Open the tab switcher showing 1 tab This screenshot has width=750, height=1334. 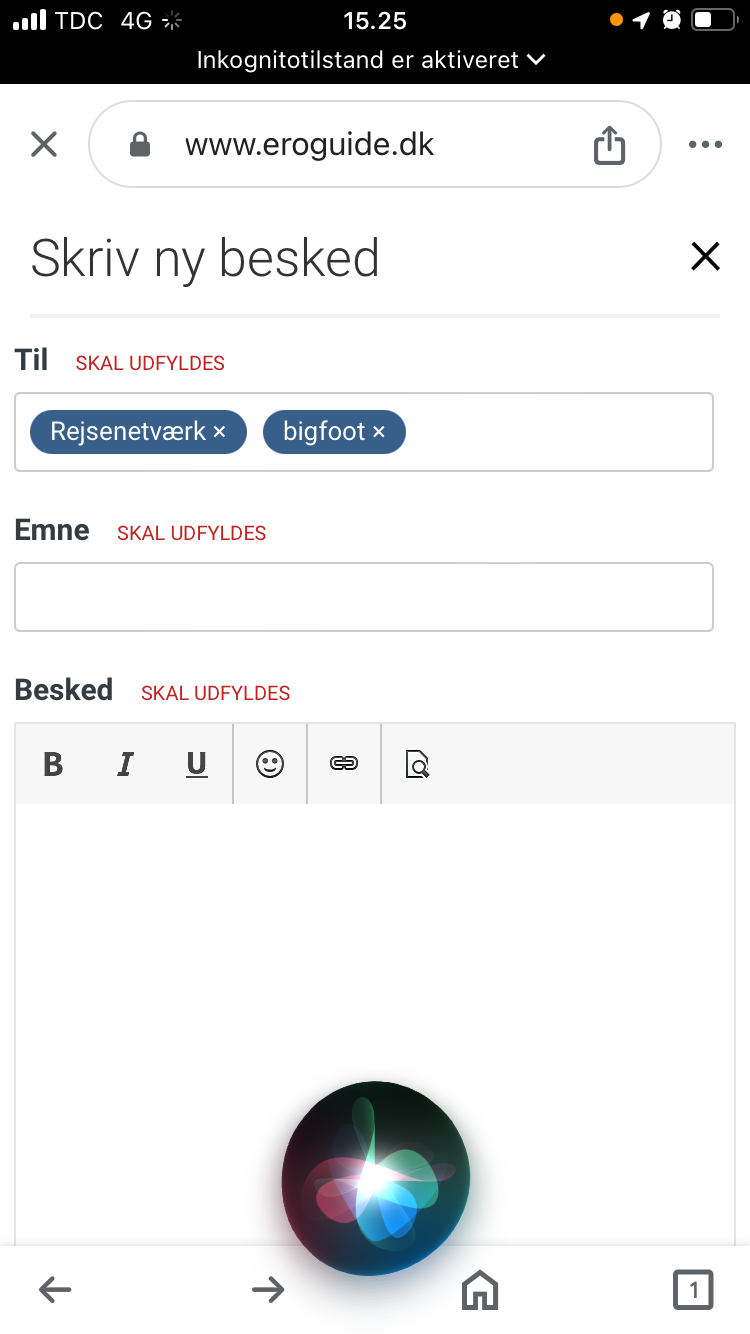693,1290
